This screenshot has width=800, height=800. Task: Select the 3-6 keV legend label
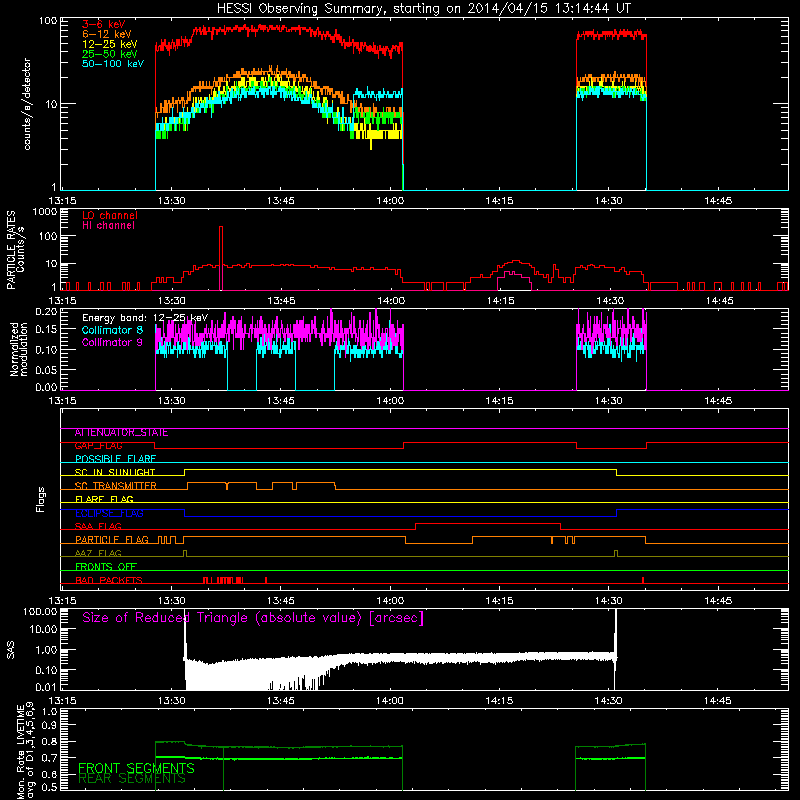tap(104, 24)
